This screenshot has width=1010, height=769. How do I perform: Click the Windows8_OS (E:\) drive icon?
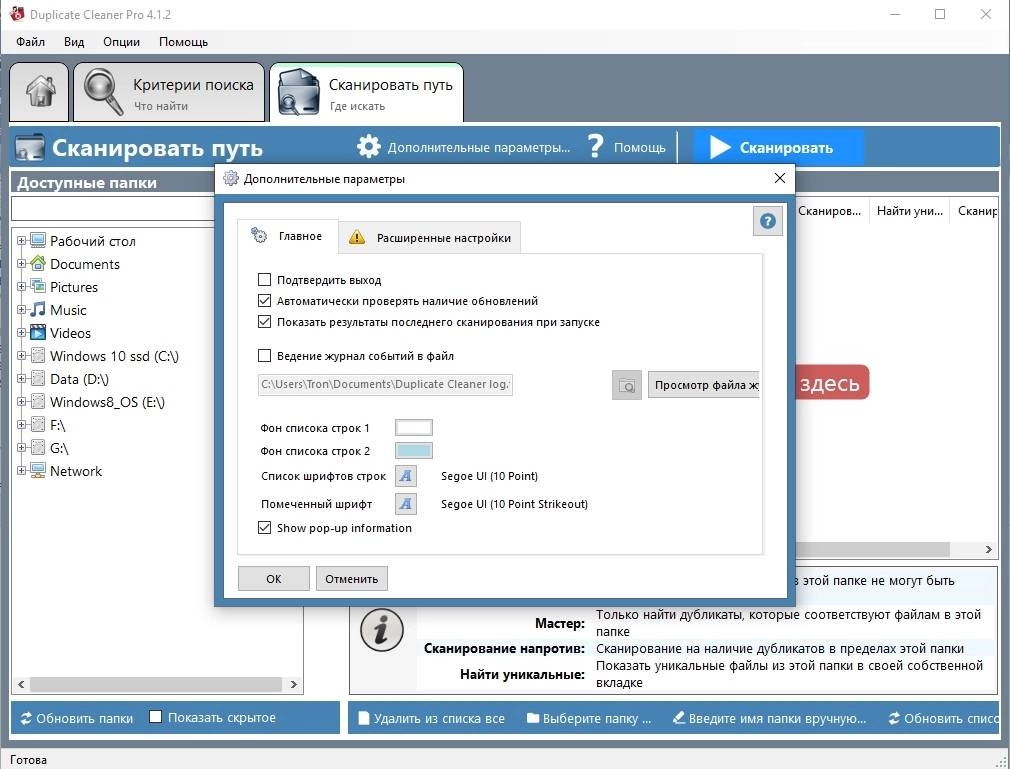click(x=38, y=402)
